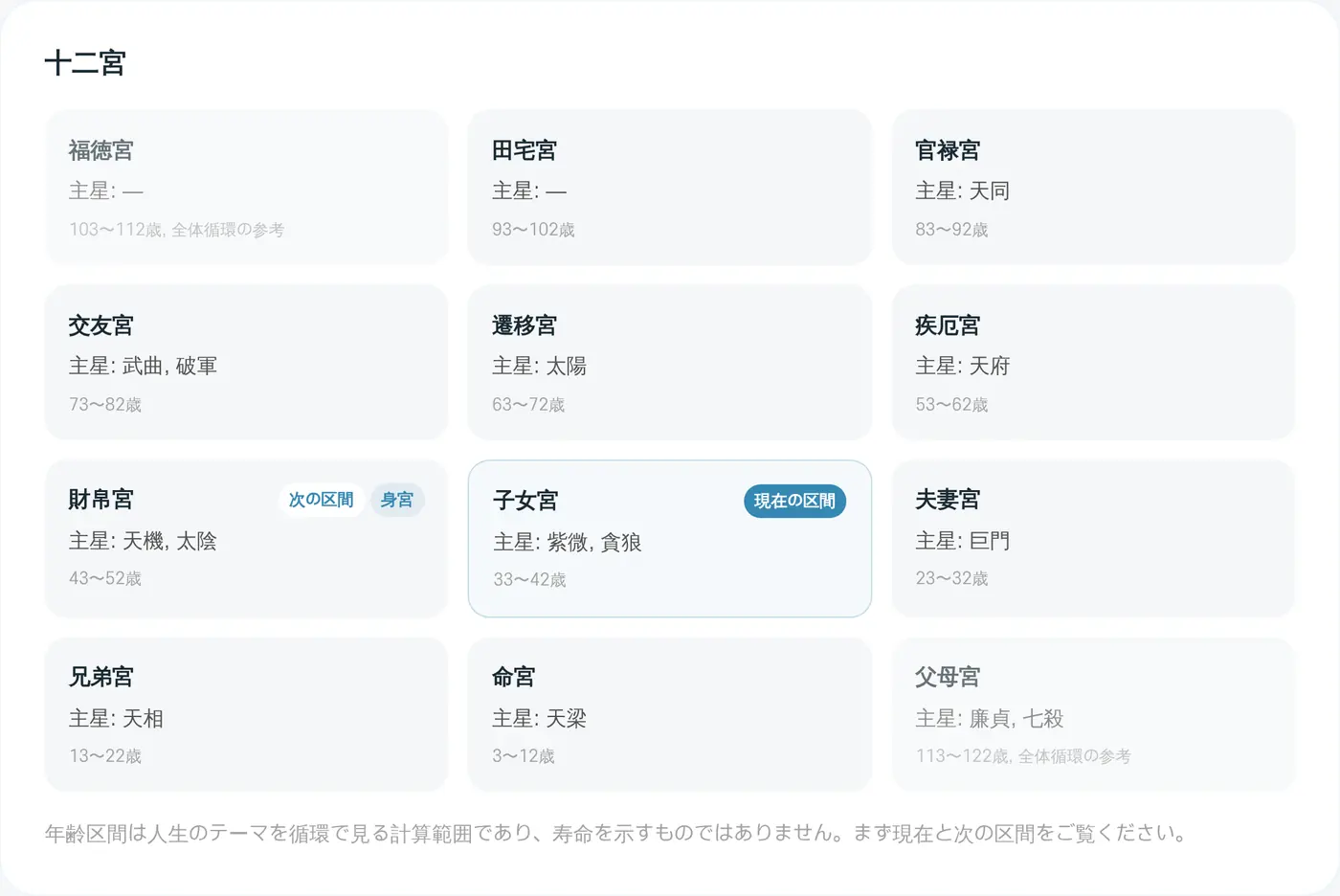Click the 113〜122歳 age range

tap(962, 756)
